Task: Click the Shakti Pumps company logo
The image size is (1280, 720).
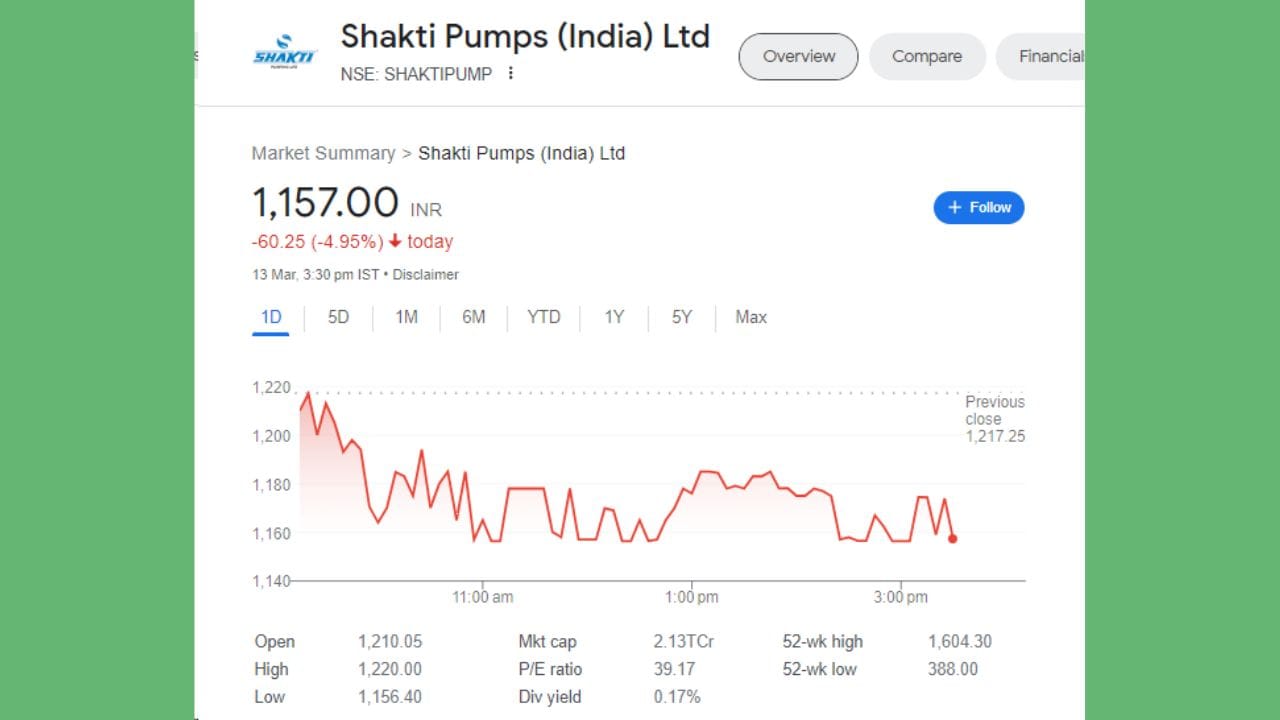Action: pos(284,52)
